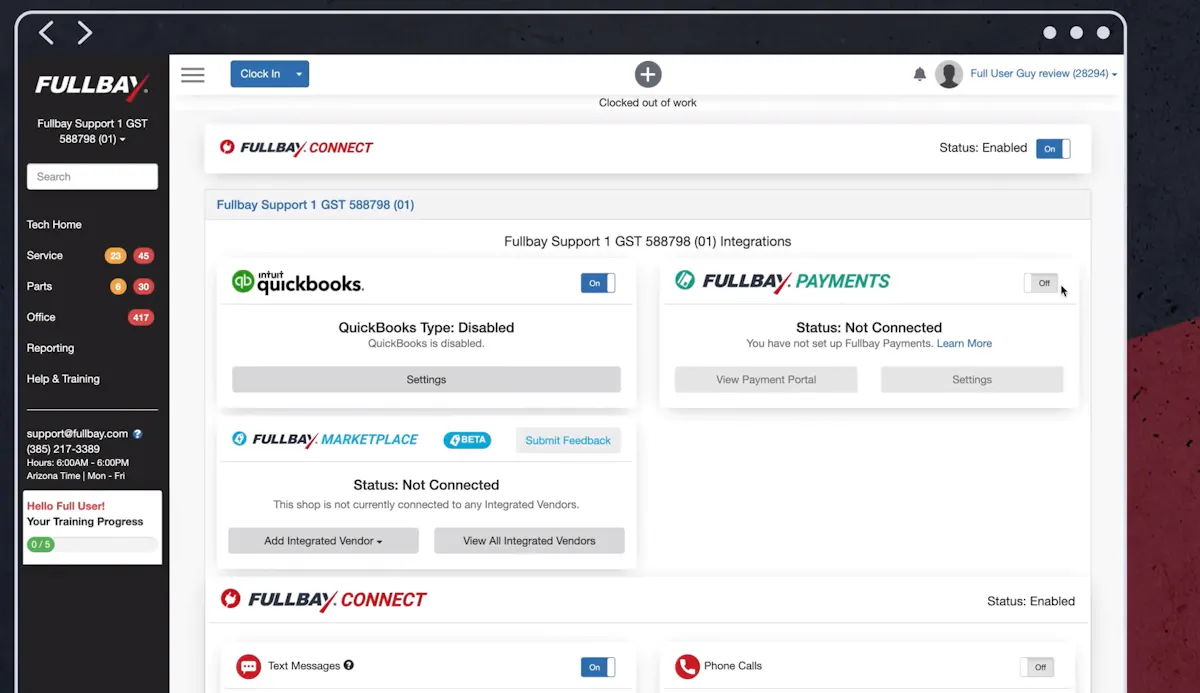Follow the Learn More link
The image size is (1200, 693).
964,344
